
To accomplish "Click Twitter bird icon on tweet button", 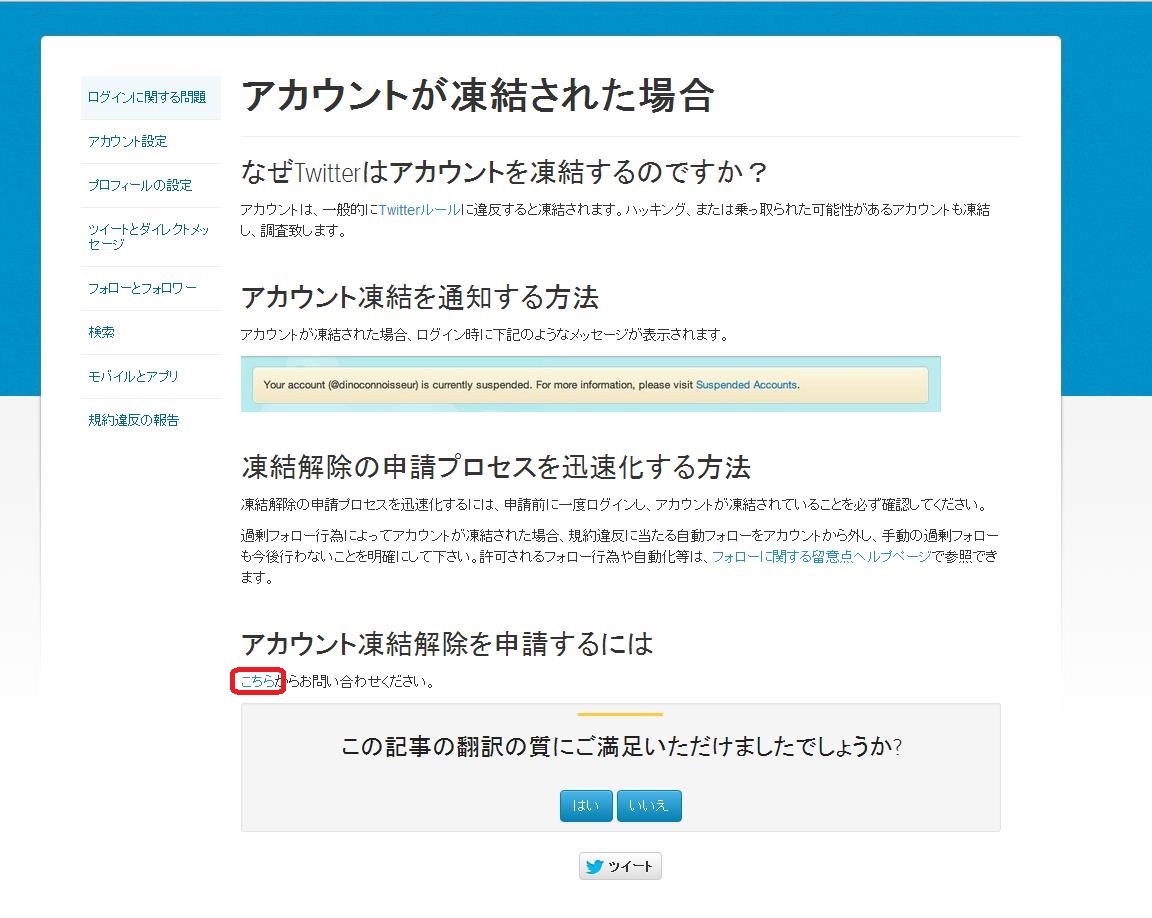I will coord(595,867).
